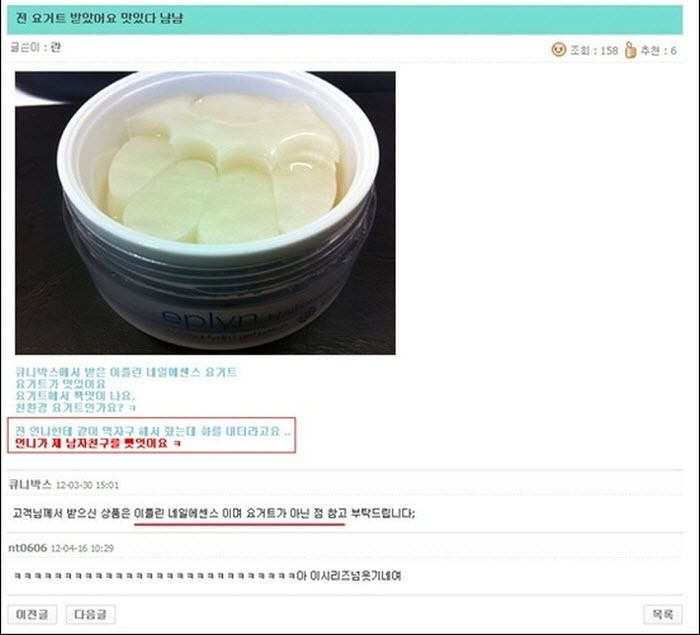700x635 pixels.
Task: Click the 조회 : 158 view counter
Action: pos(594,50)
